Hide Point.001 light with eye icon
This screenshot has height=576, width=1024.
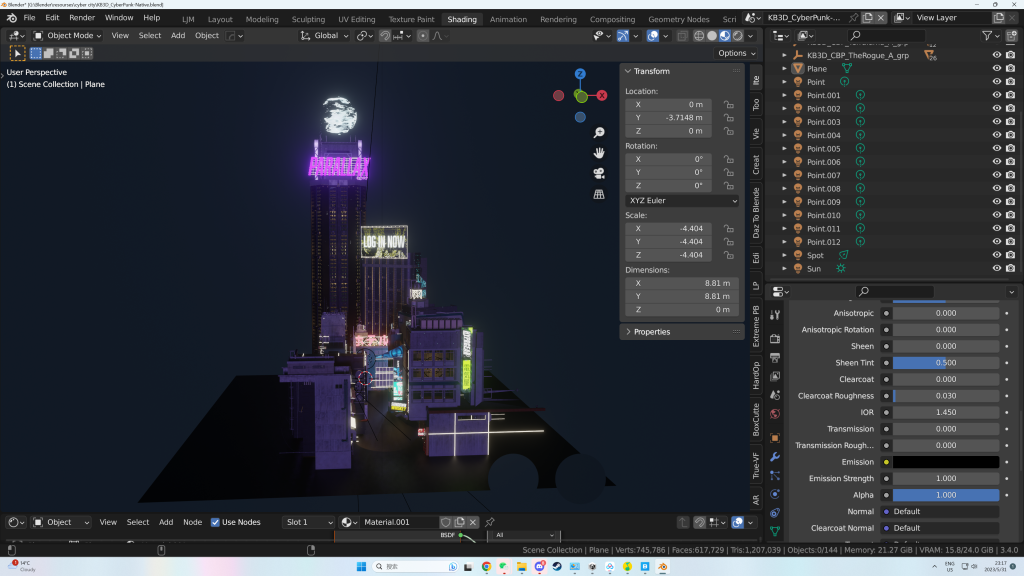997,95
